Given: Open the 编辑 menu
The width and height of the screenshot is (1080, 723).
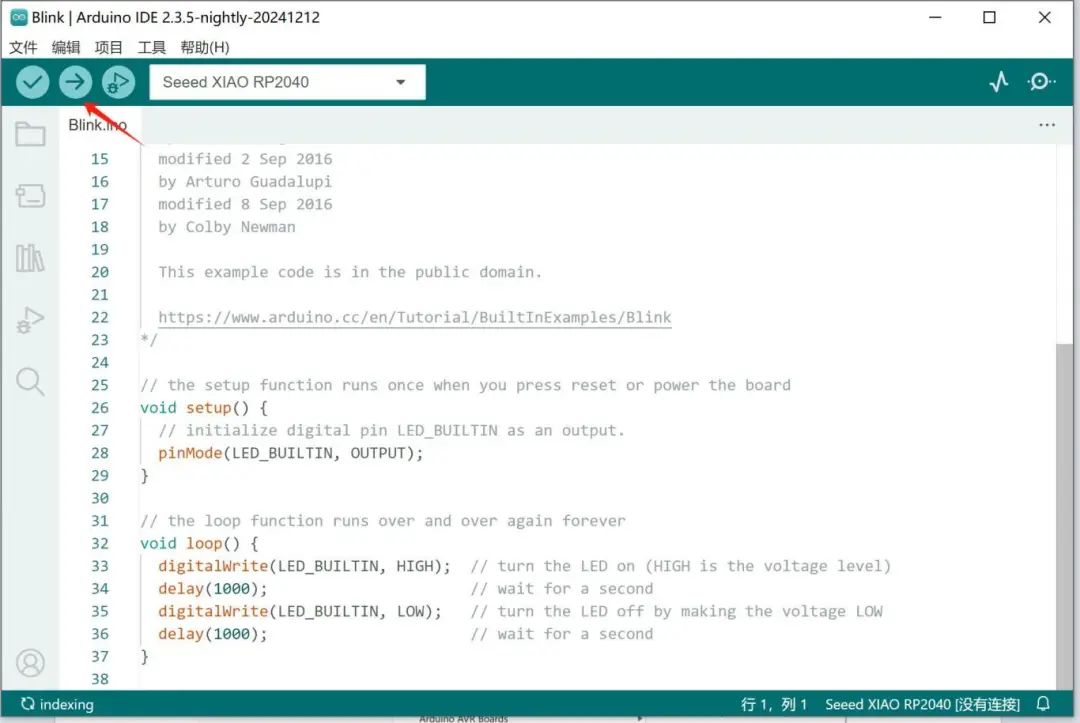Looking at the screenshot, I should pyautogui.click(x=65, y=47).
